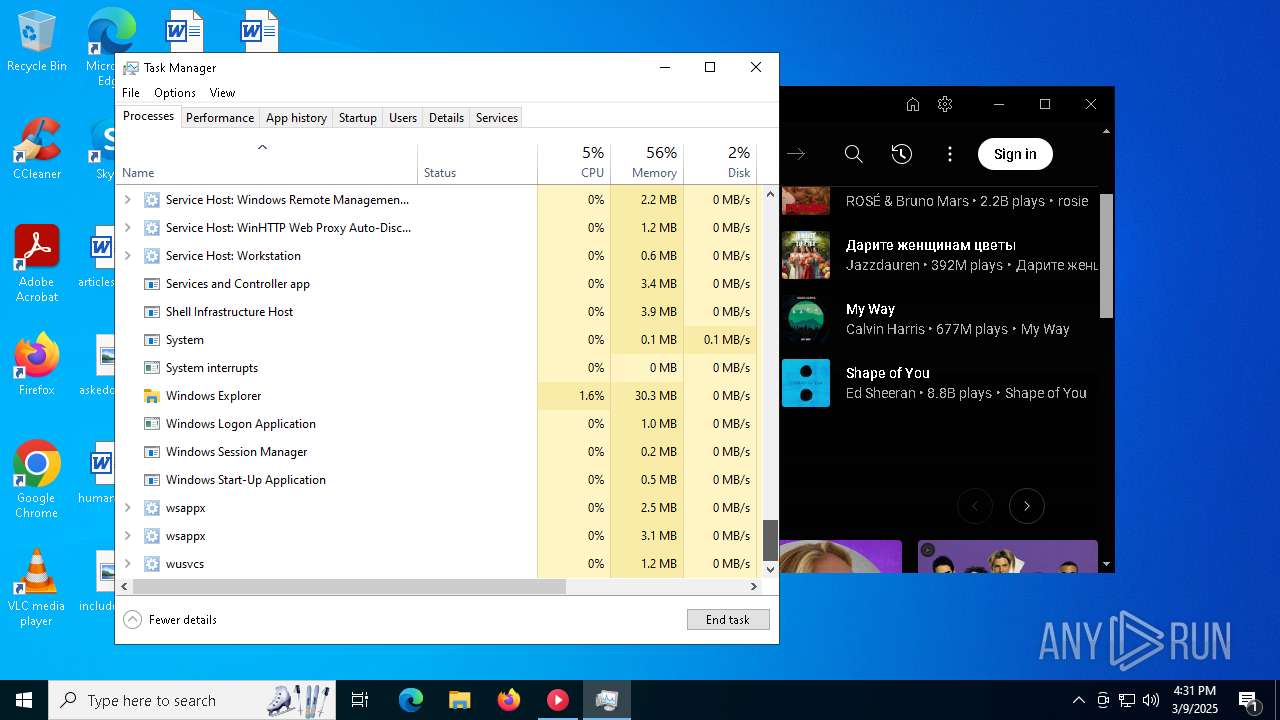This screenshot has width=1280, height=720.
Task: Open the Options menu in Task Manager
Action: [x=175, y=93]
